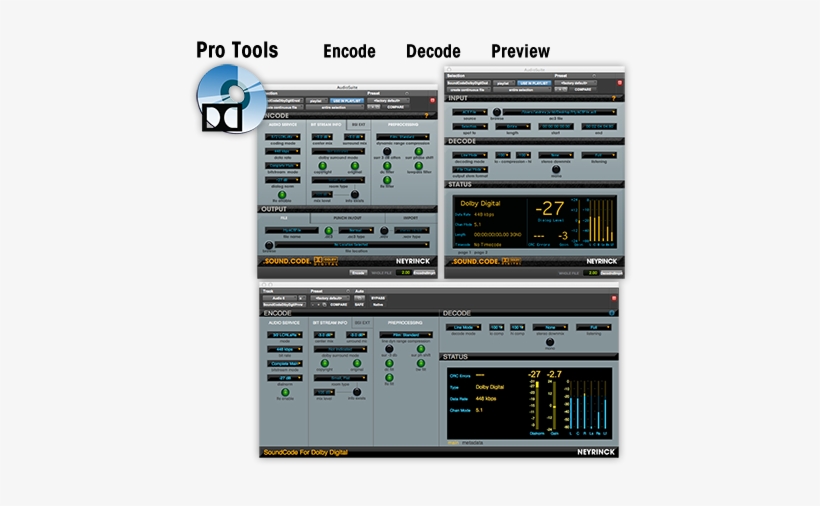This screenshot has width=820, height=506.
Task: Toggle sur 3 dB atten in Encode window
Action: coord(387,152)
